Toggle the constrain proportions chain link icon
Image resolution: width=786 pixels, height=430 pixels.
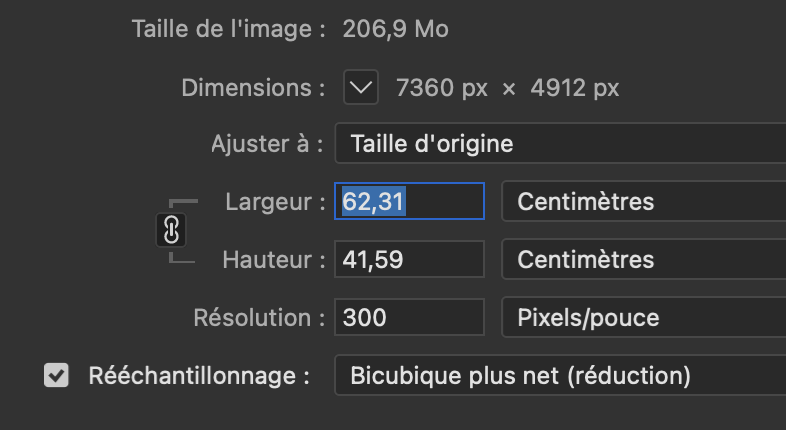click(171, 230)
